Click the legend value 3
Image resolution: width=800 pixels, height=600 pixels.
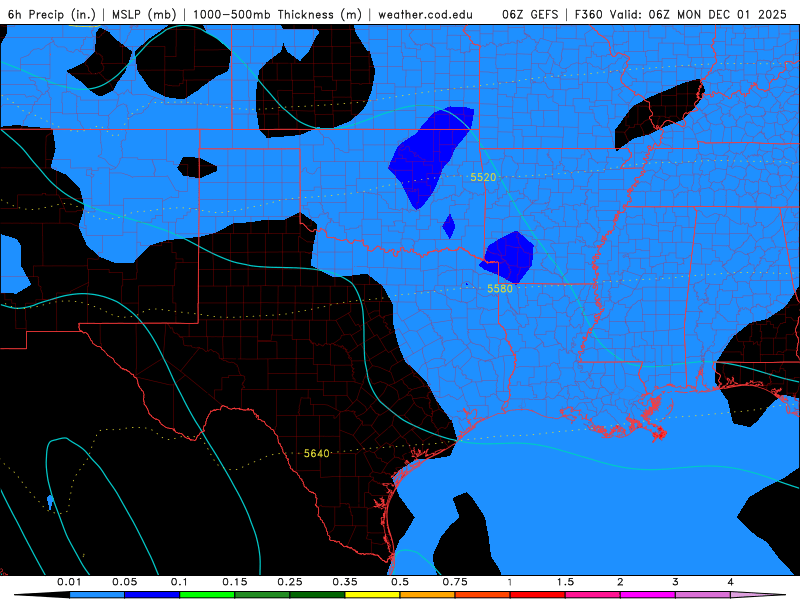[676, 582]
